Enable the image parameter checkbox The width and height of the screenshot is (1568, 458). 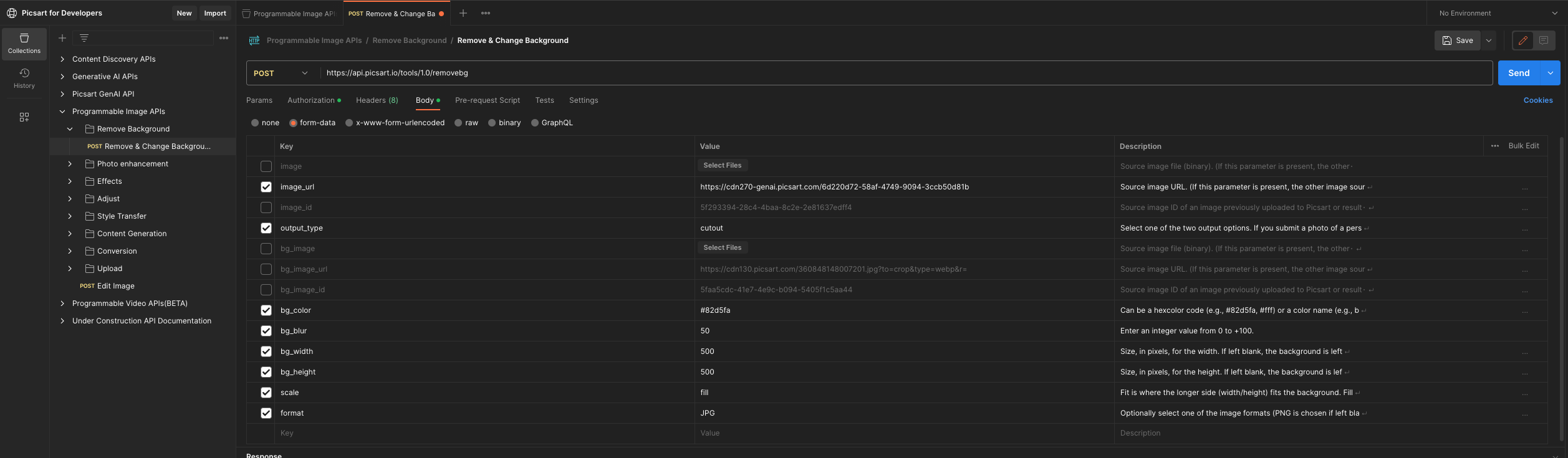266,166
